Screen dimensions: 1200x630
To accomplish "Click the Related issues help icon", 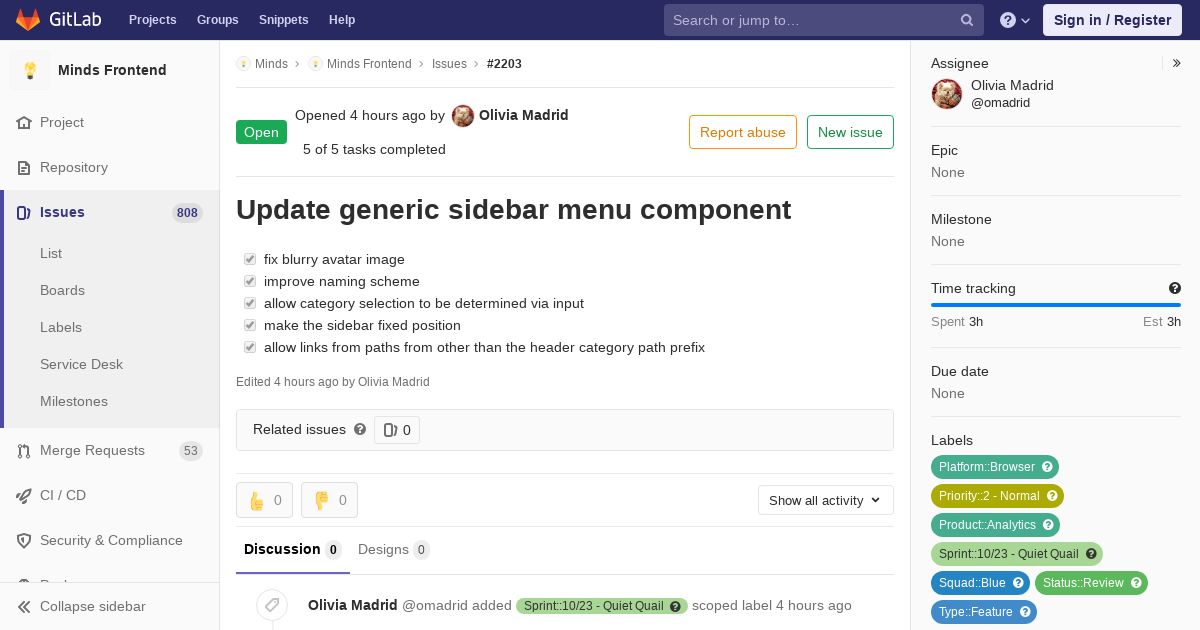I will [x=360, y=429].
